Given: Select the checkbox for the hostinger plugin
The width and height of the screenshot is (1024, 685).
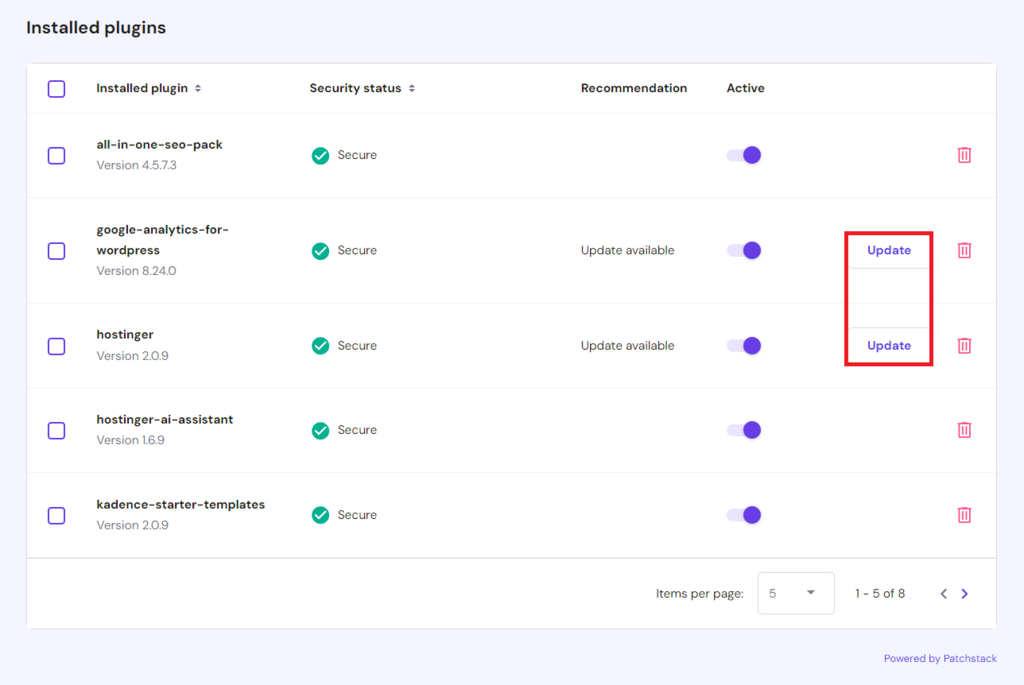Looking at the screenshot, I should point(56,345).
